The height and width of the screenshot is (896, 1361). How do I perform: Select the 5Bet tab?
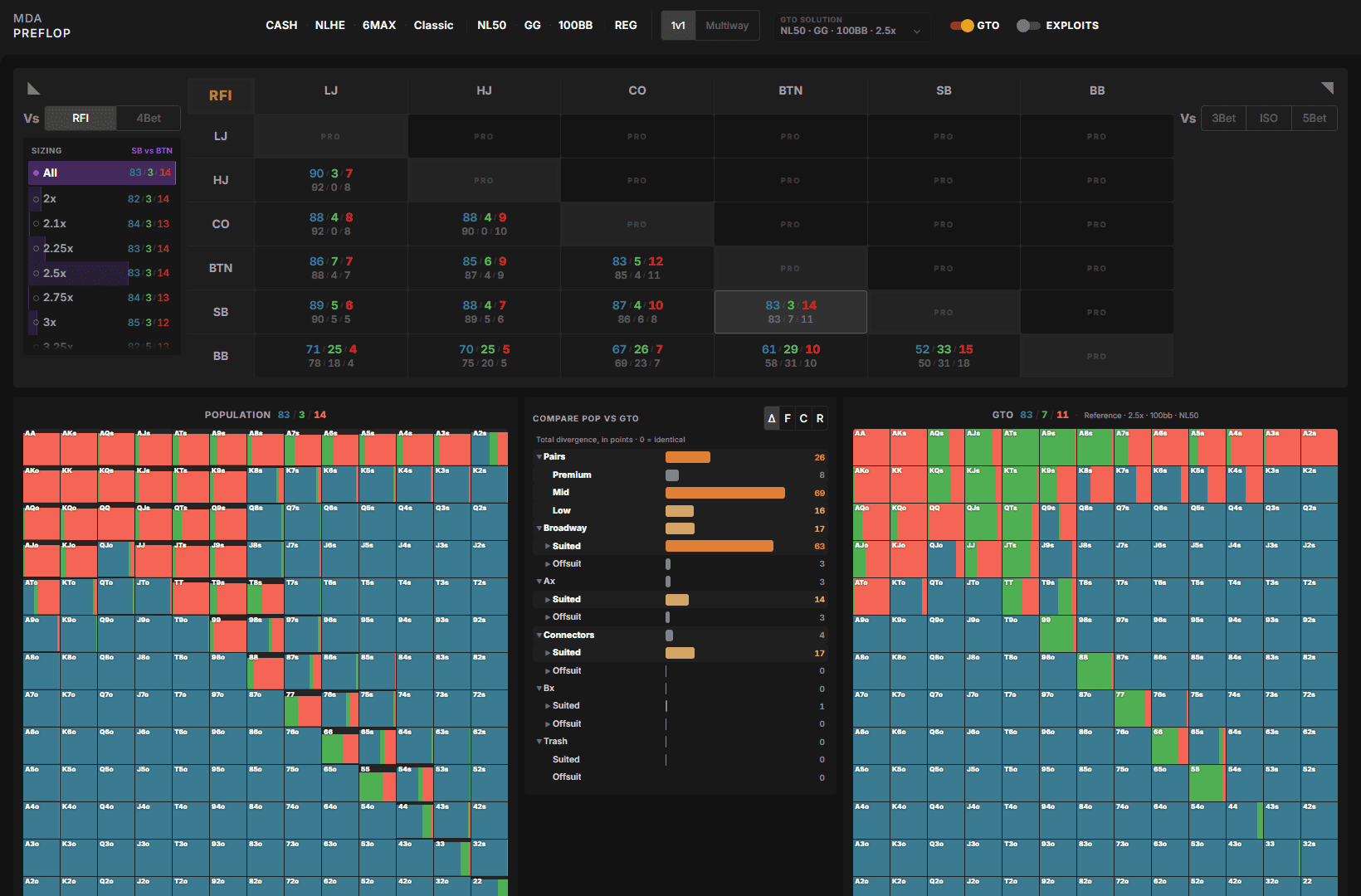tap(1314, 119)
